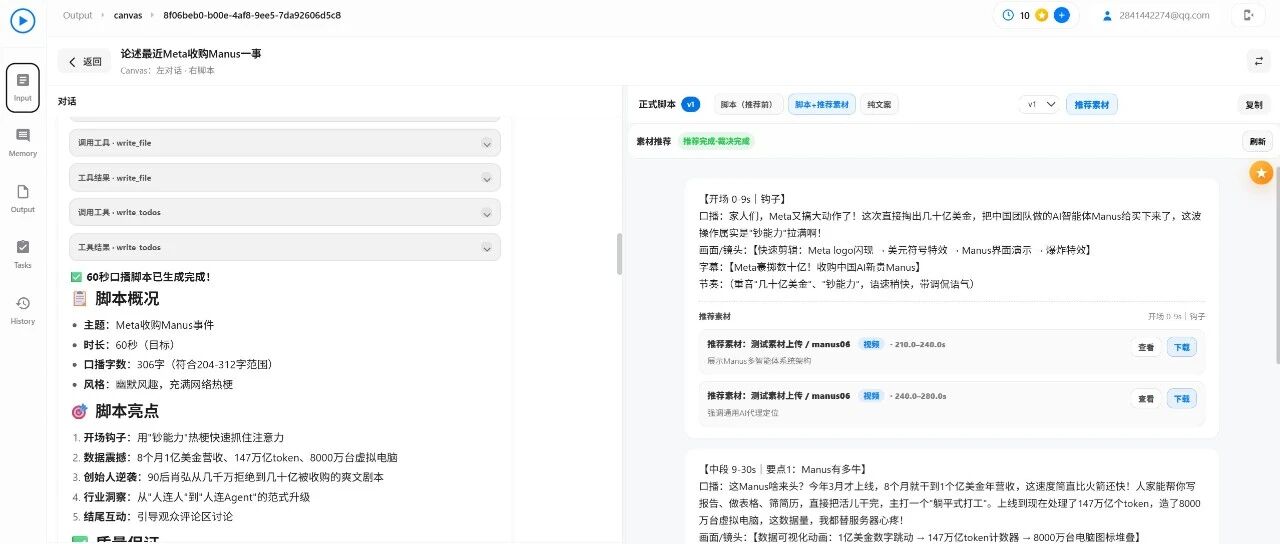Open the v1 version dropdown
This screenshot has height=544, width=1280.
1038,104
